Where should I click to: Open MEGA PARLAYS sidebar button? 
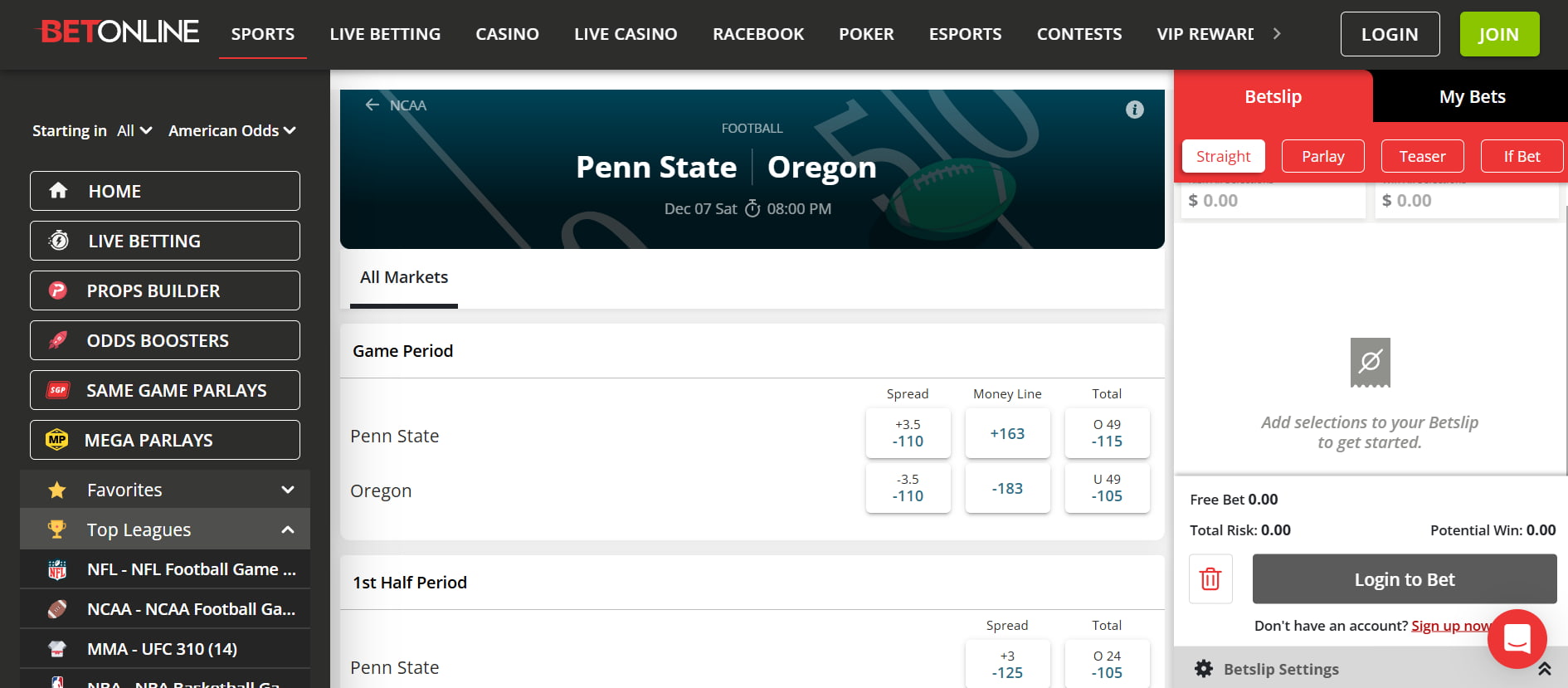click(x=165, y=440)
